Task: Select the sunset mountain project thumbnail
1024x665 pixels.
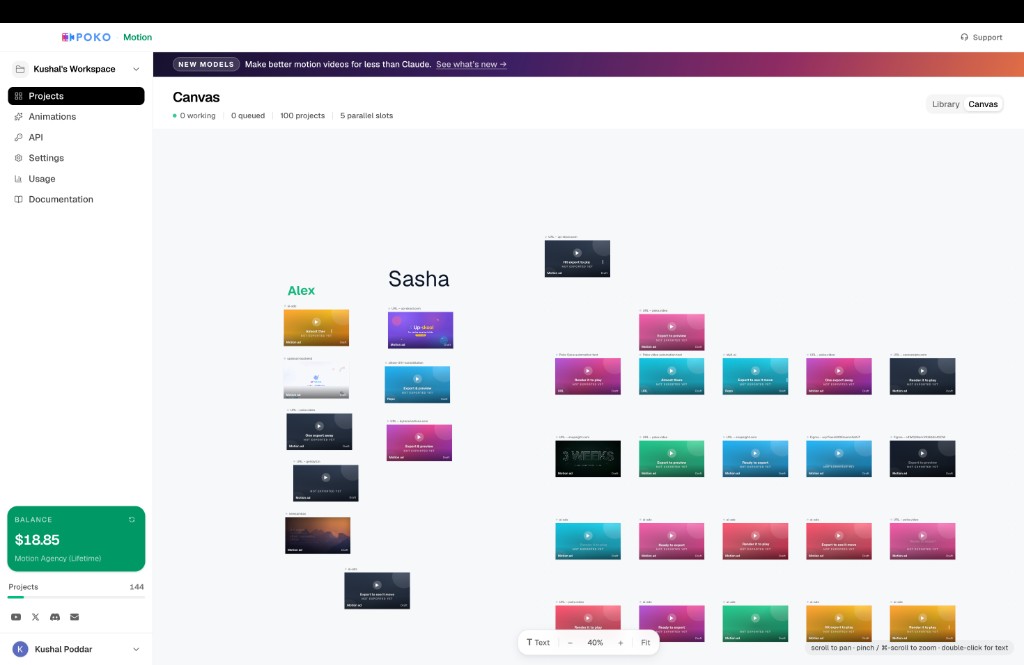Action: point(317,535)
